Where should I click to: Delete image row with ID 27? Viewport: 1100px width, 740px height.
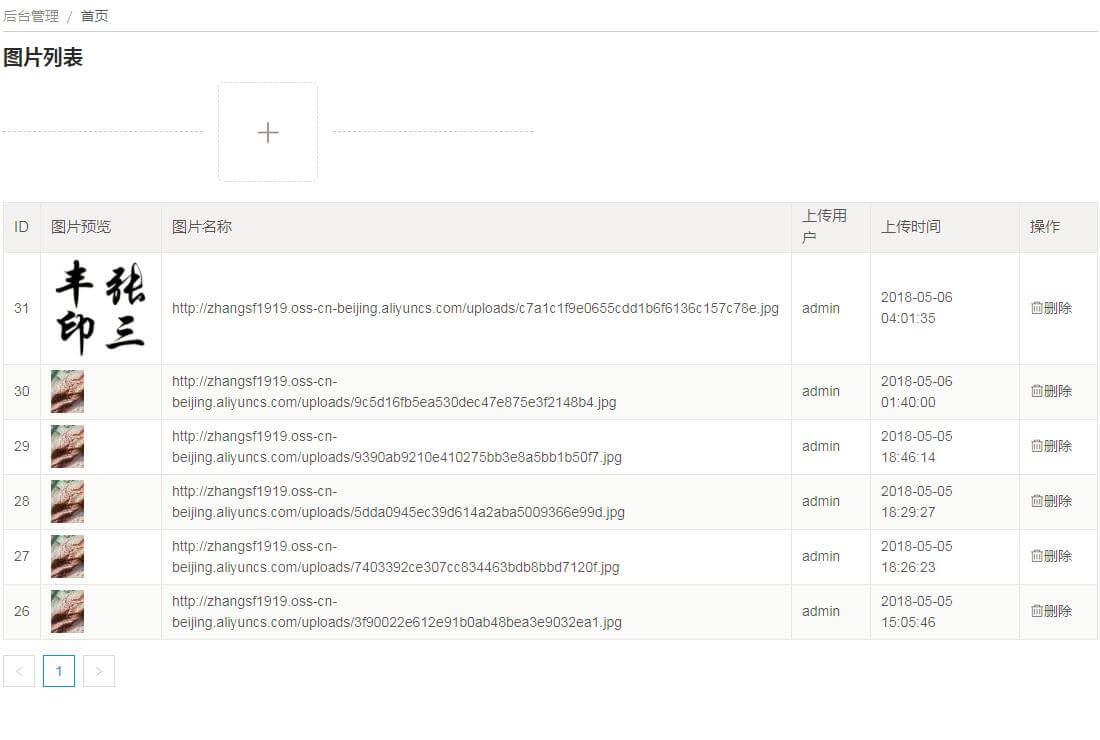[1051, 556]
